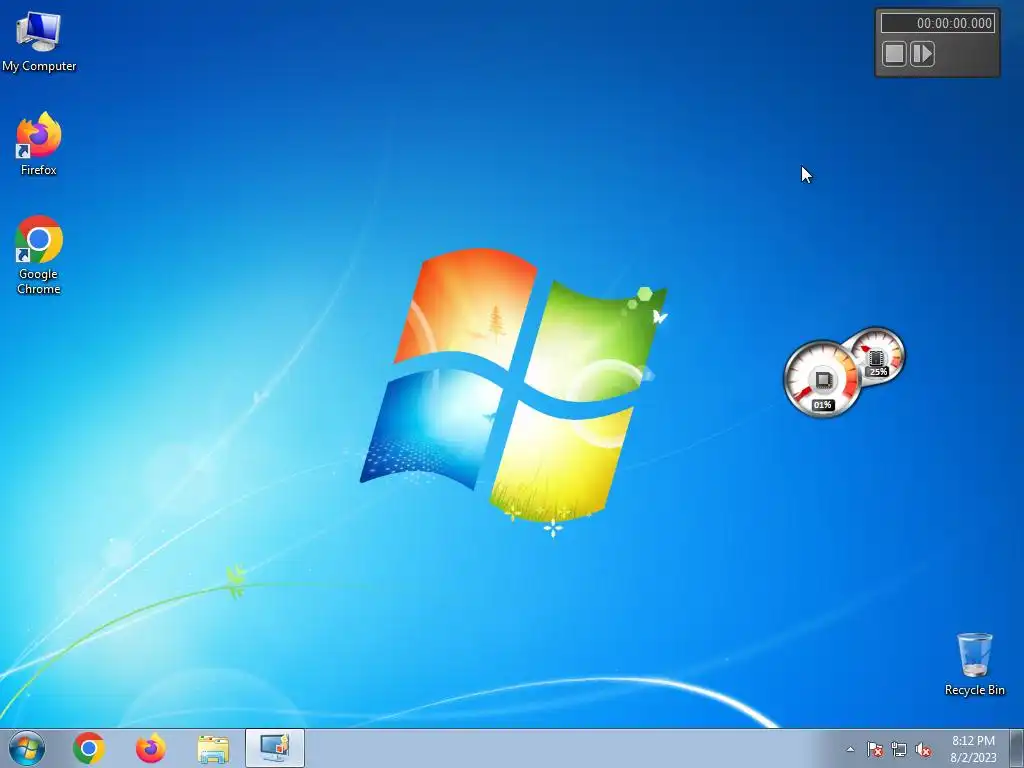The height and width of the screenshot is (768, 1024).
Task: Select the My Computer desktop icon
Action: tap(39, 40)
